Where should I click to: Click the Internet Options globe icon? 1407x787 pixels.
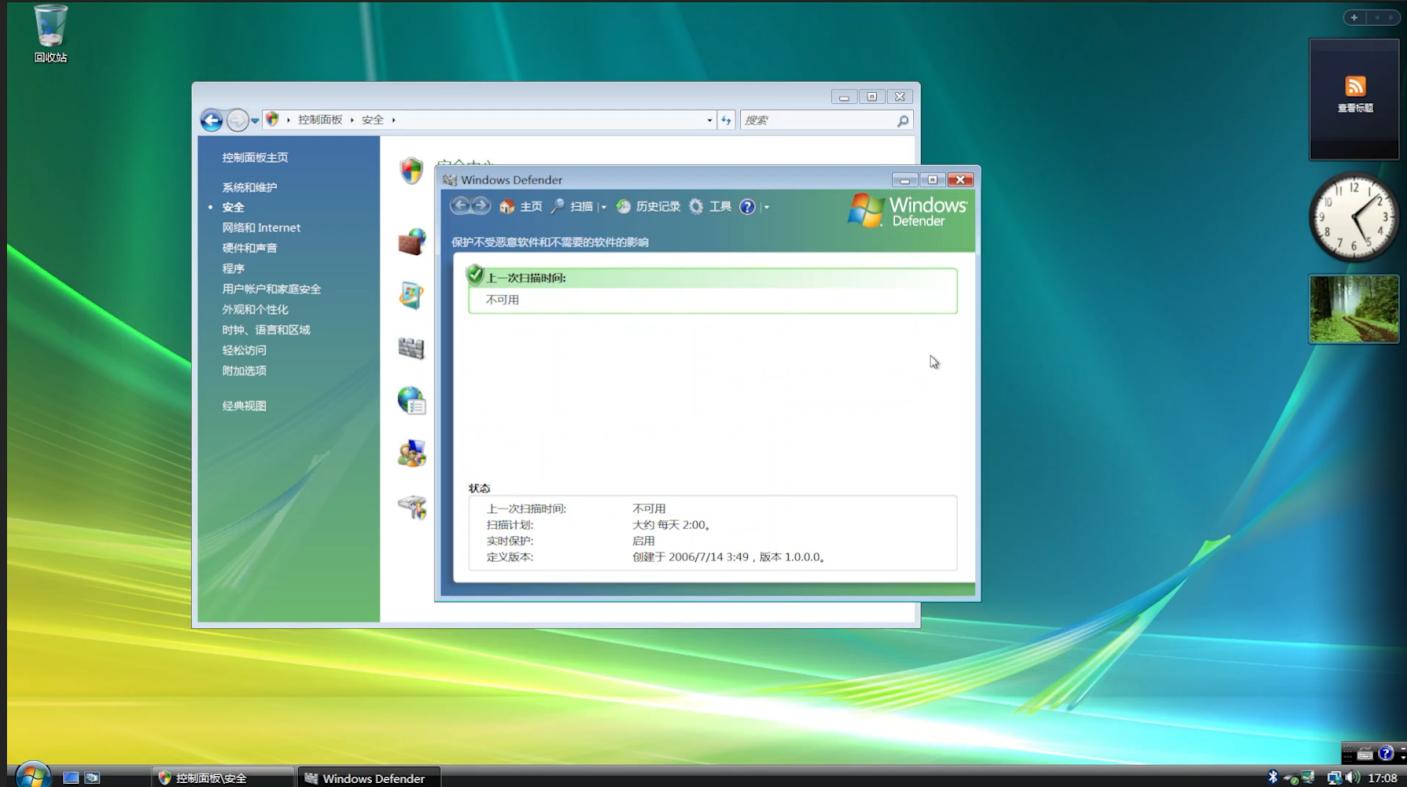pyautogui.click(x=411, y=401)
